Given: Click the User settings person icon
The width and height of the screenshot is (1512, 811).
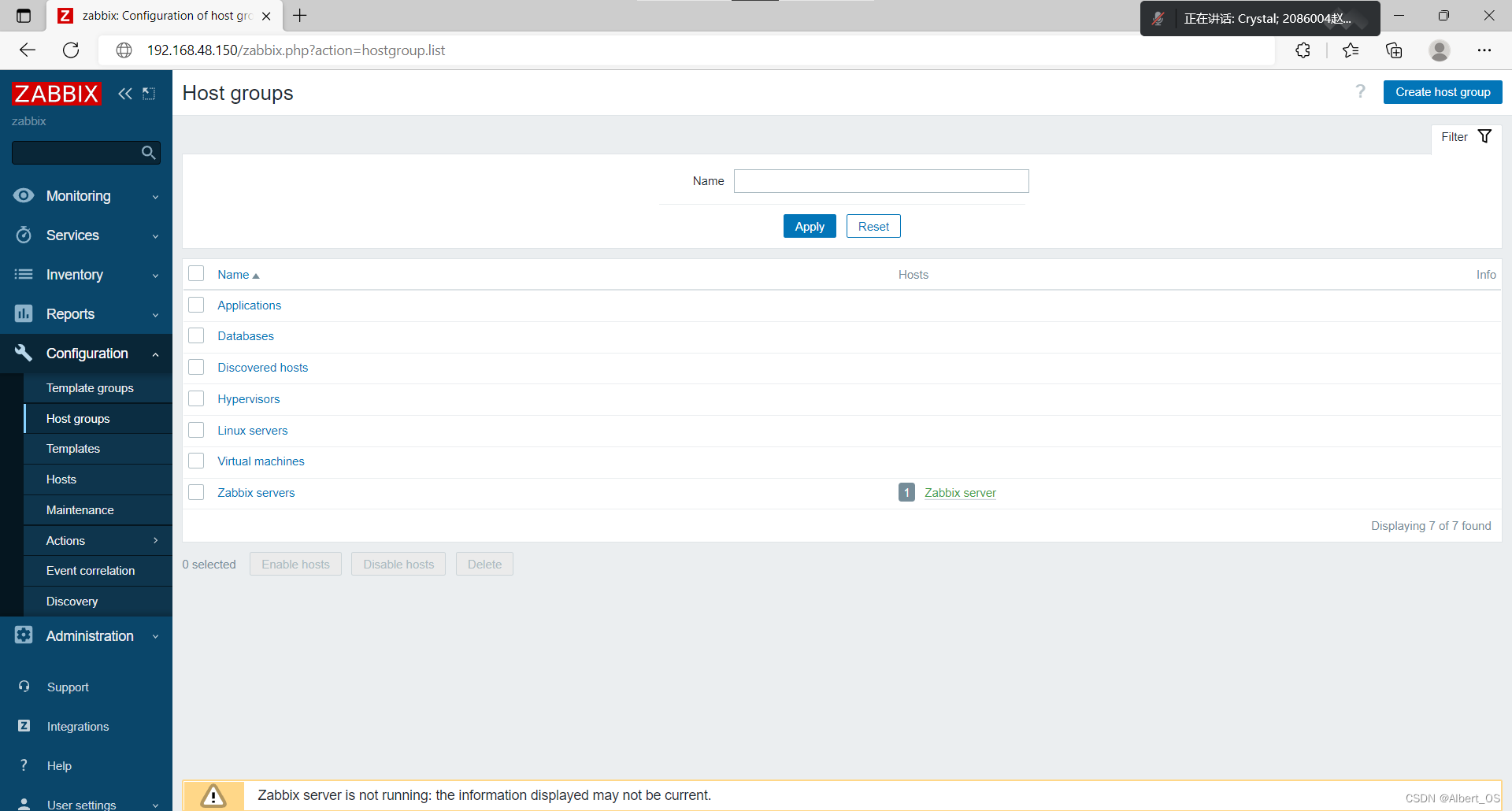Looking at the screenshot, I should (x=24, y=804).
